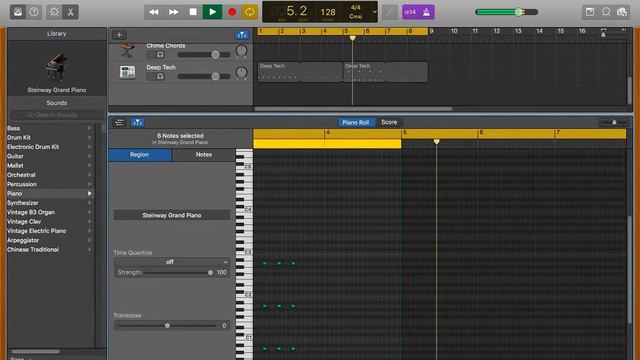Toggle headphones solo on Chime Chords track

click(160, 55)
